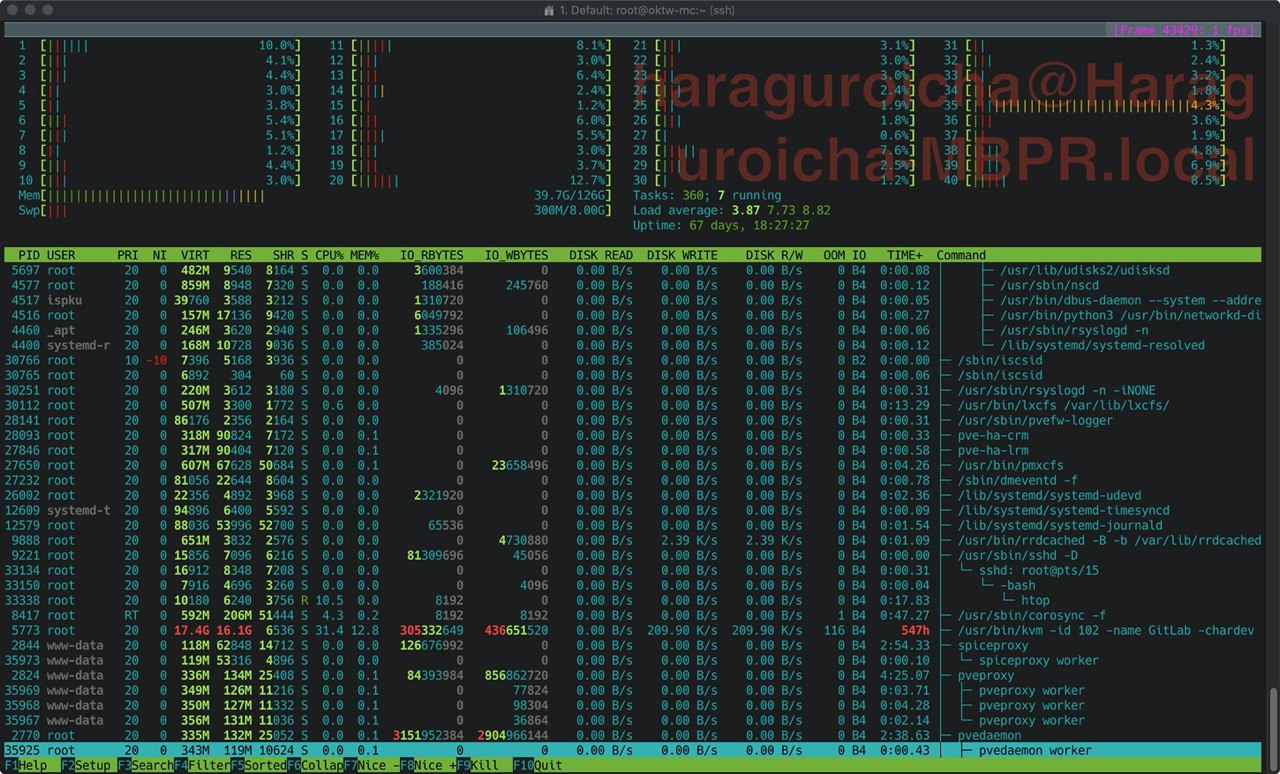Exit htop via F10 Quit
Image resolution: width=1280 pixels, height=774 pixels.
click(x=537, y=766)
